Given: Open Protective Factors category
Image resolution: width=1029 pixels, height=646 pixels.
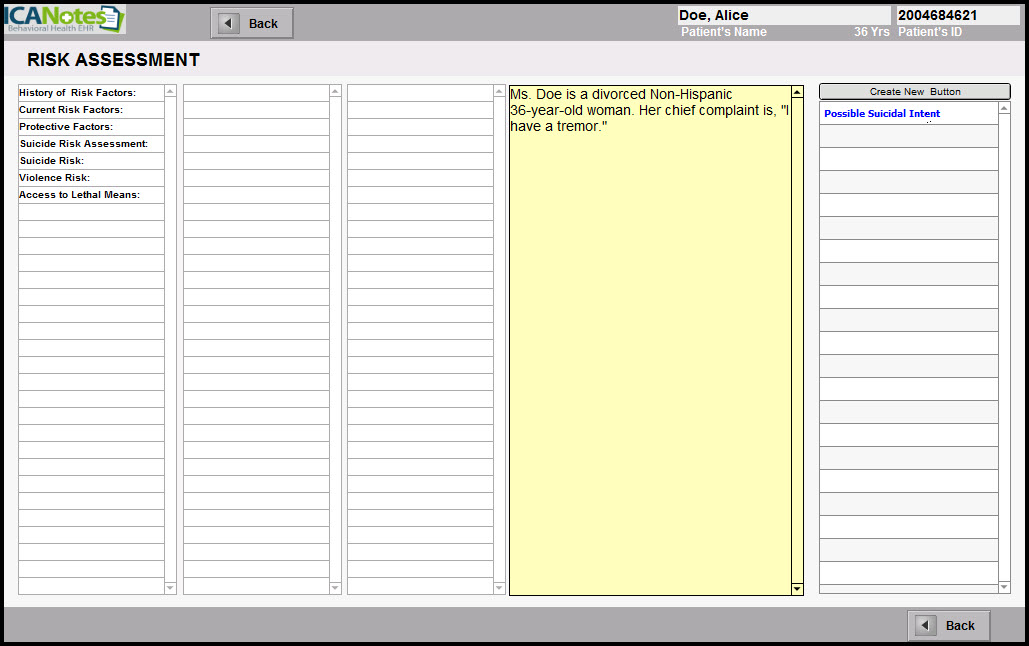Looking at the screenshot, I should (x=90, y=127).
